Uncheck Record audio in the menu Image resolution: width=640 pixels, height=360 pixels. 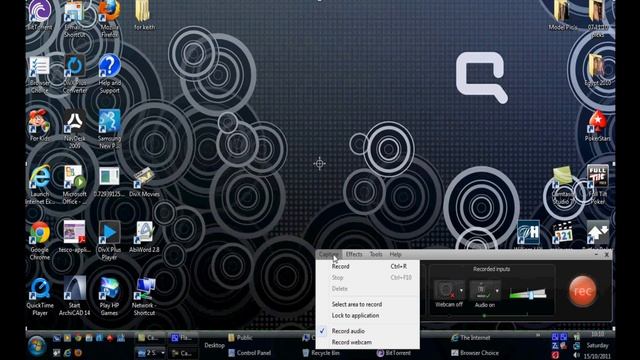tap(367, 331)
